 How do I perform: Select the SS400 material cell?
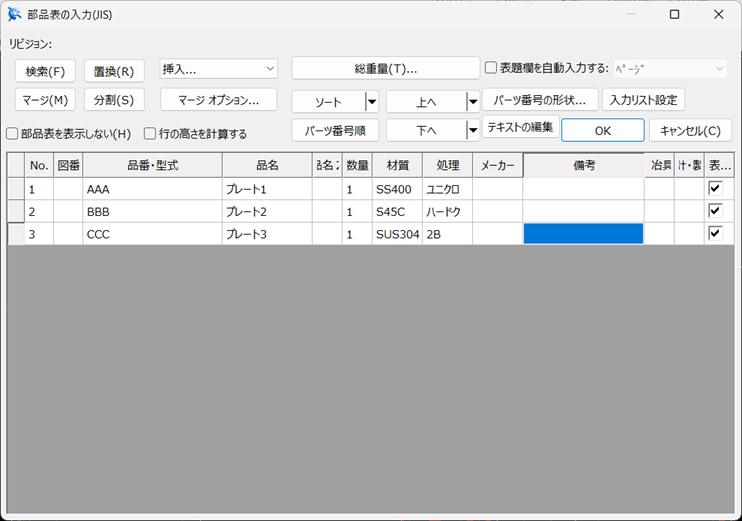398,189
